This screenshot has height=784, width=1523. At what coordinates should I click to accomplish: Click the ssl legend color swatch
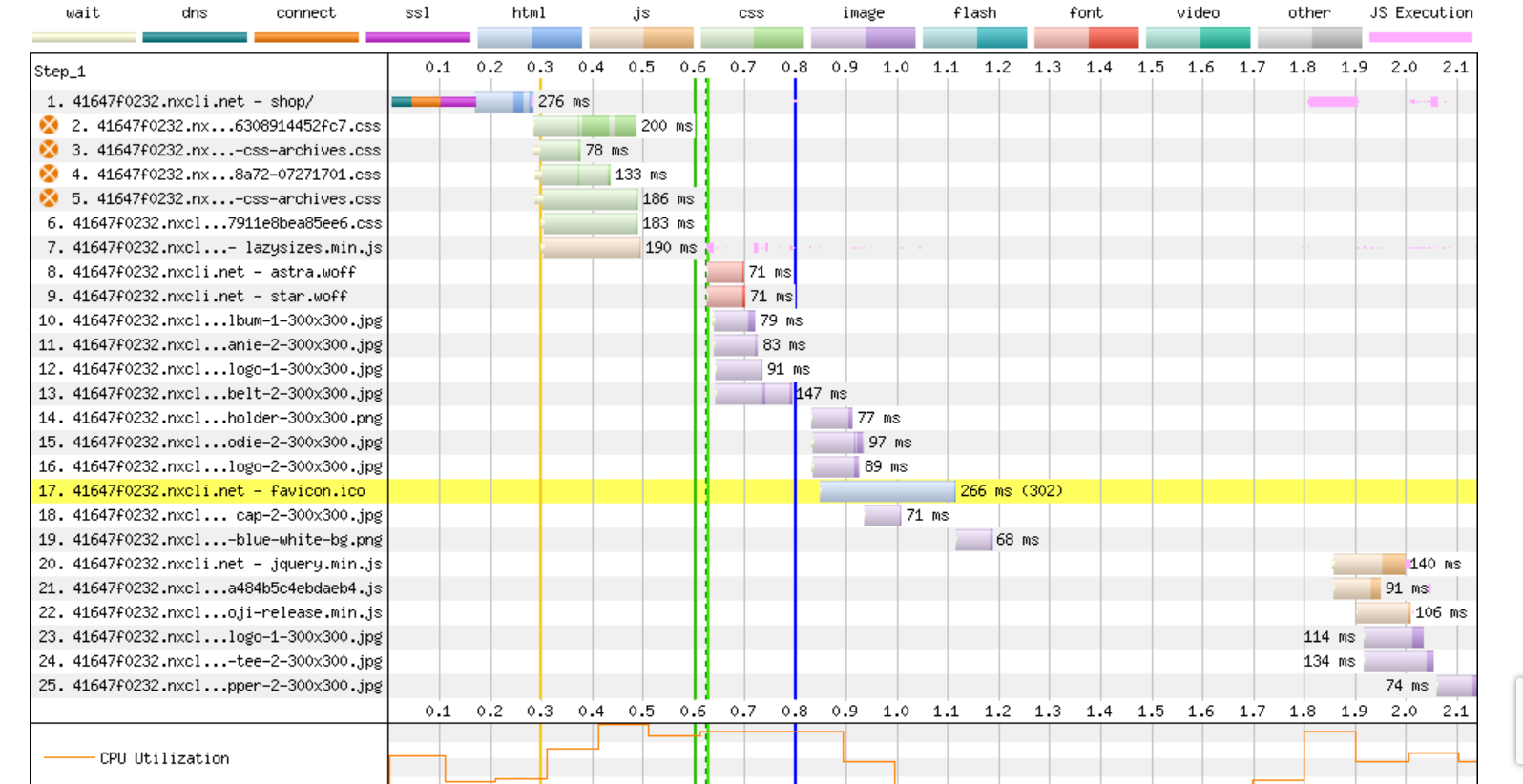(x=418, y=37)
